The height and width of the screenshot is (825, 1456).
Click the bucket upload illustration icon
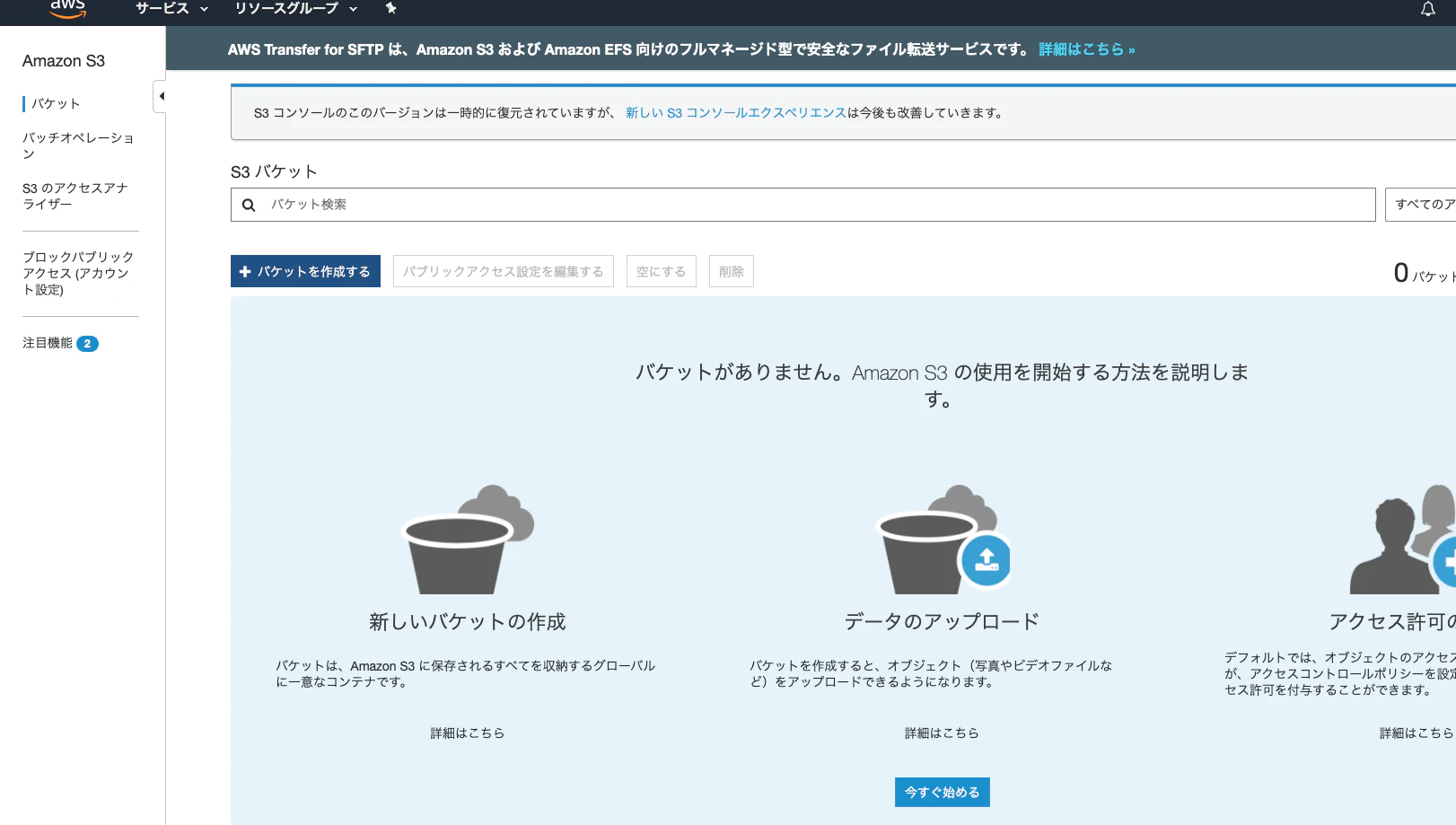point(943,540)
